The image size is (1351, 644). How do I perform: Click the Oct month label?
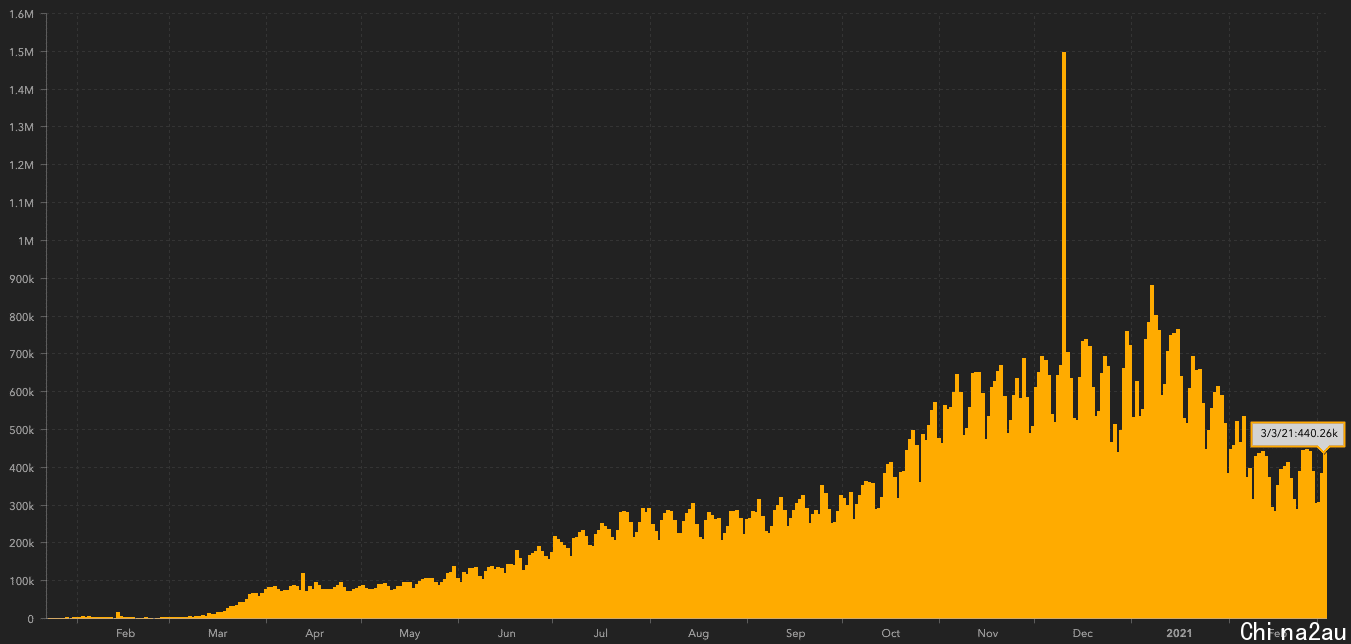(x=891, y=633)
